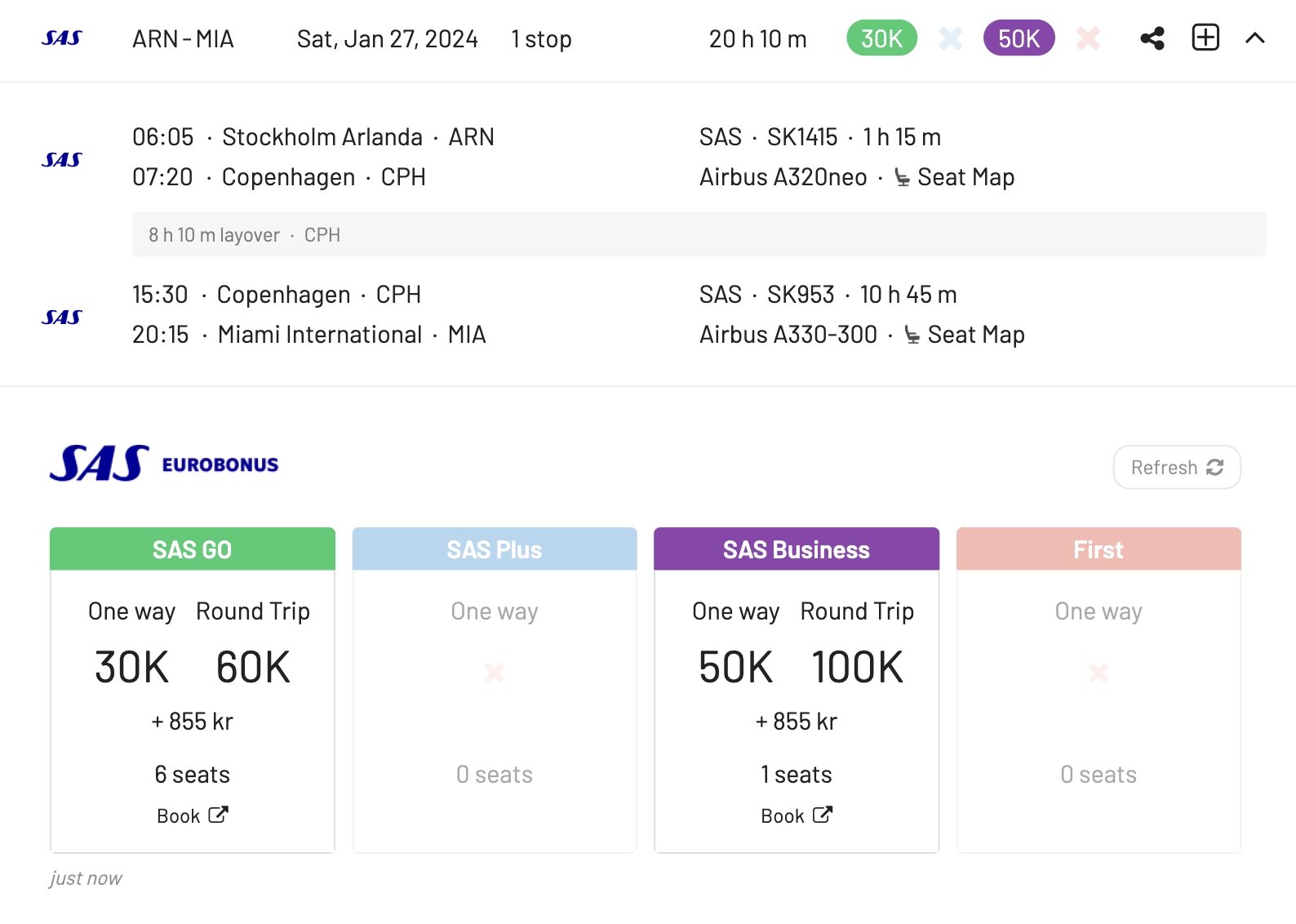The width and height of the screenshot is (1296, 924).
Task: Click the 50K one way business price
Action: pyautogui.click(x=735, y=667)
